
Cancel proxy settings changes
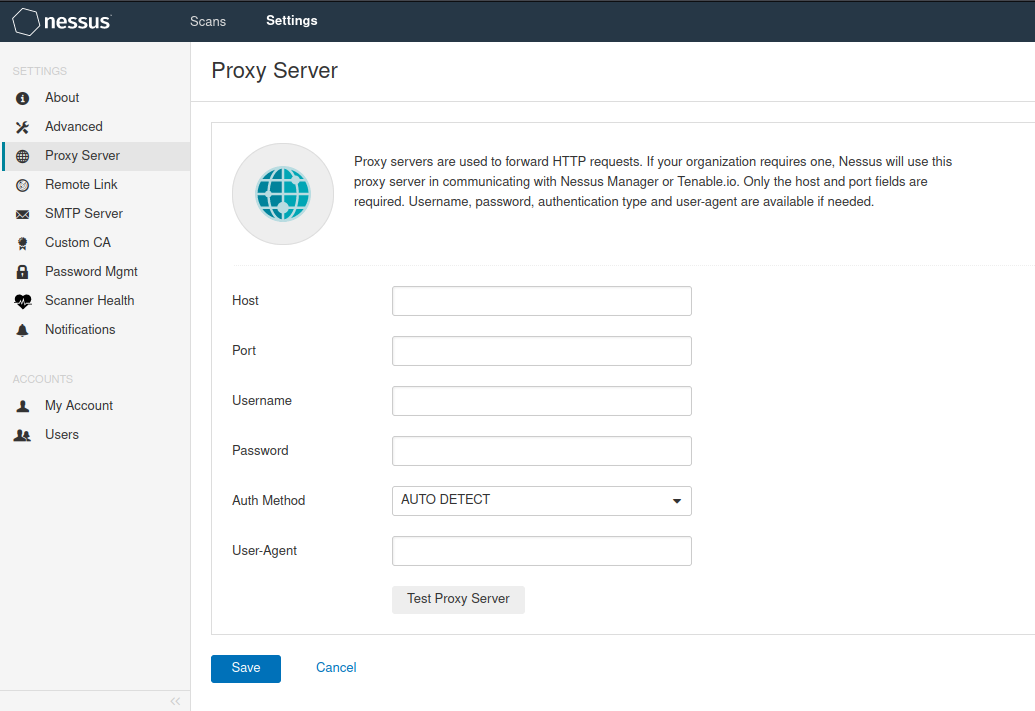click(336, 668)
